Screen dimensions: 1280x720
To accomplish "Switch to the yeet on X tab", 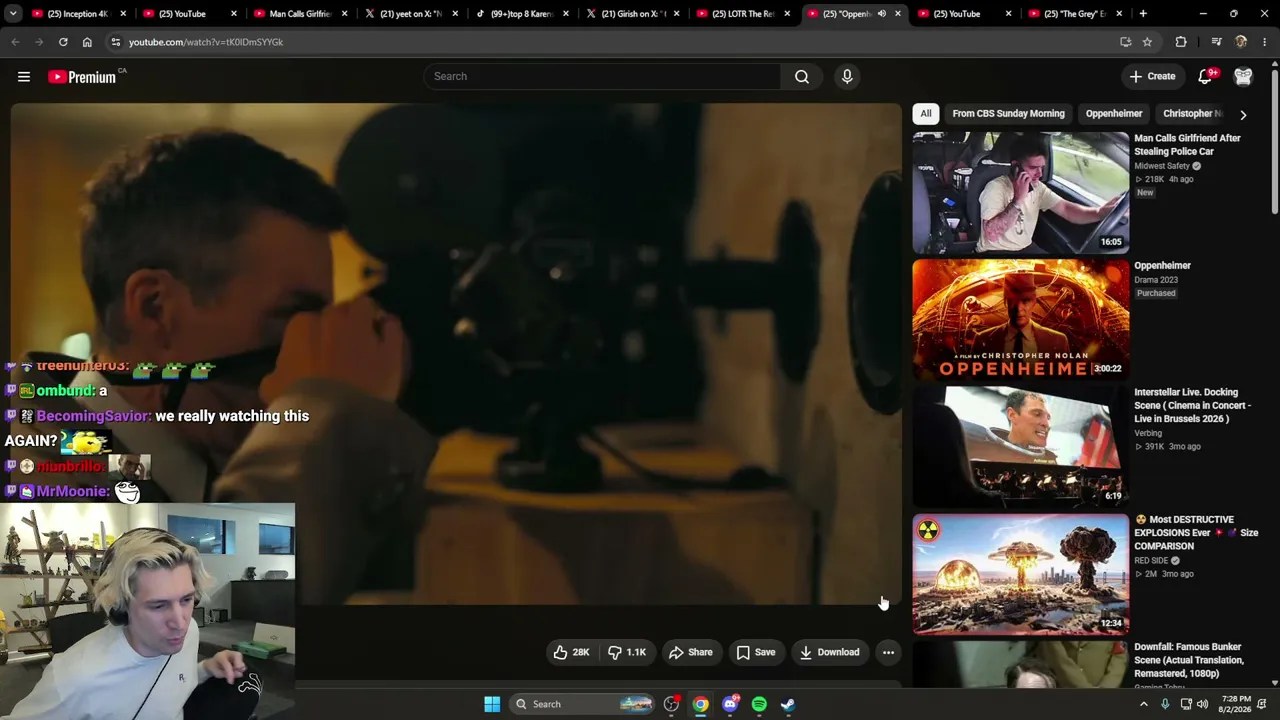I will click(x=410, y=14).
